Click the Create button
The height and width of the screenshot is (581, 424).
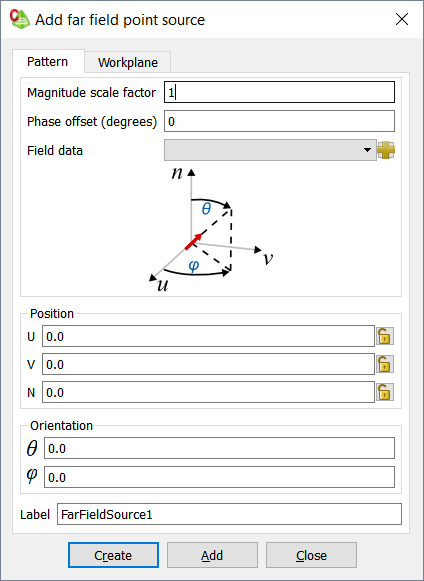[x=113, y=555]
